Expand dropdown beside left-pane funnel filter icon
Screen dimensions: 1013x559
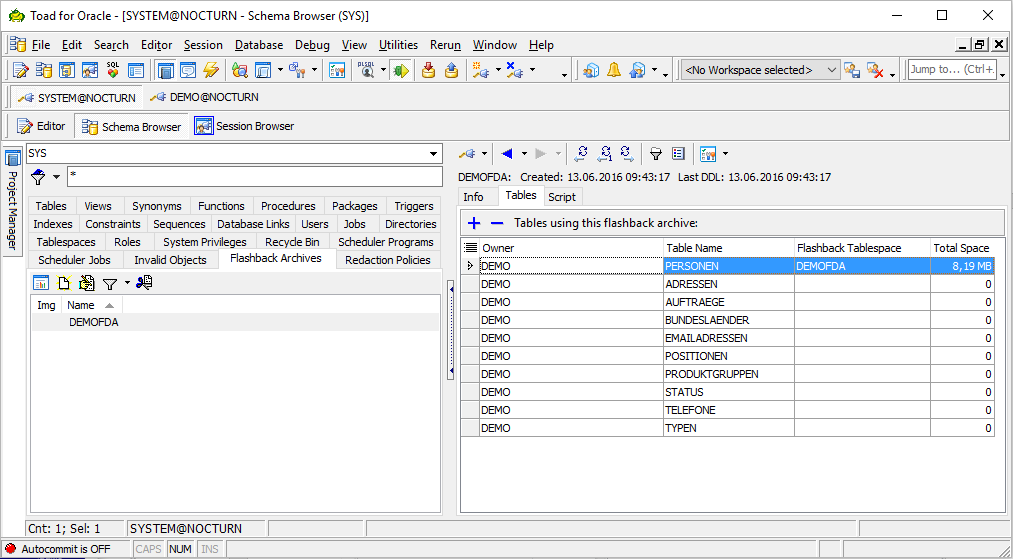56,176
